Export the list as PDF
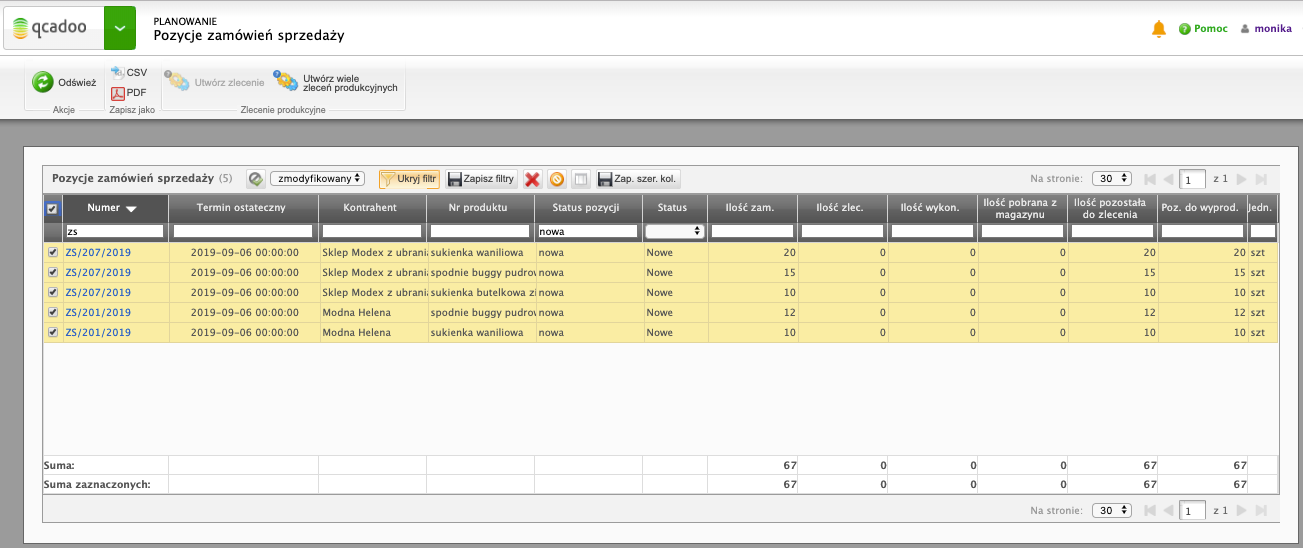 129,93
